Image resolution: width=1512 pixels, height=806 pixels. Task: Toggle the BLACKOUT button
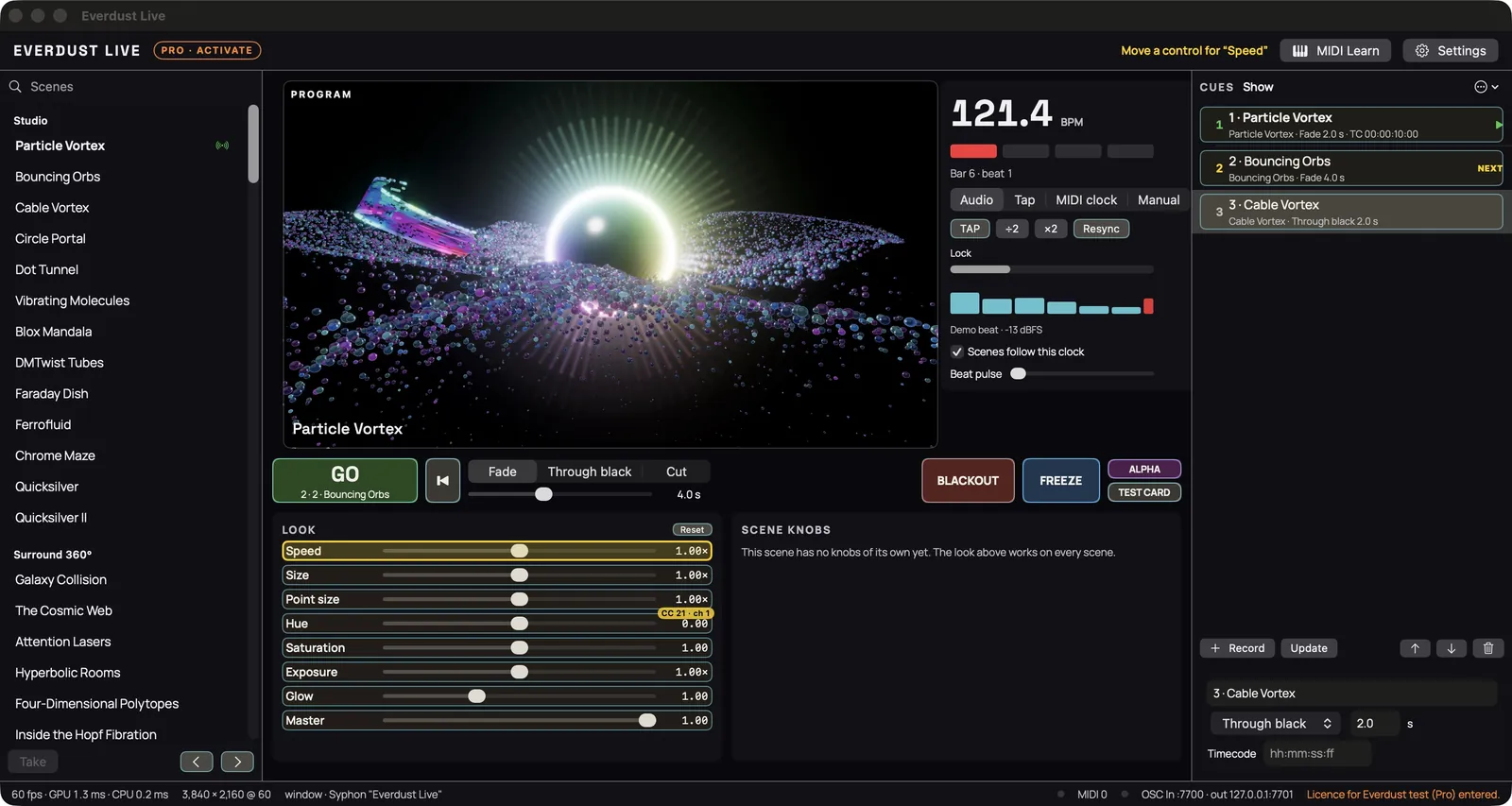[x=968, y=481]
